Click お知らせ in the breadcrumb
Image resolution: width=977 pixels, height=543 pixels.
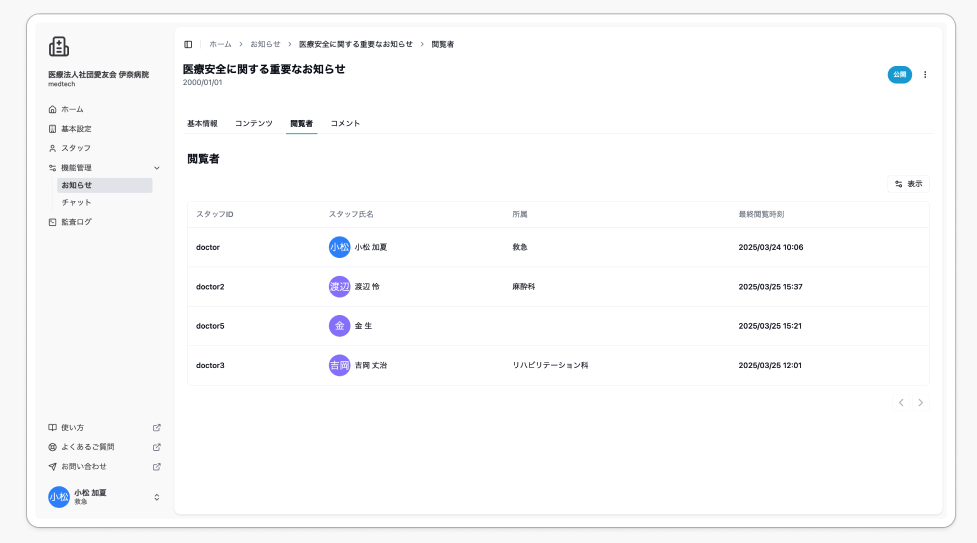[x=265, y=44]
